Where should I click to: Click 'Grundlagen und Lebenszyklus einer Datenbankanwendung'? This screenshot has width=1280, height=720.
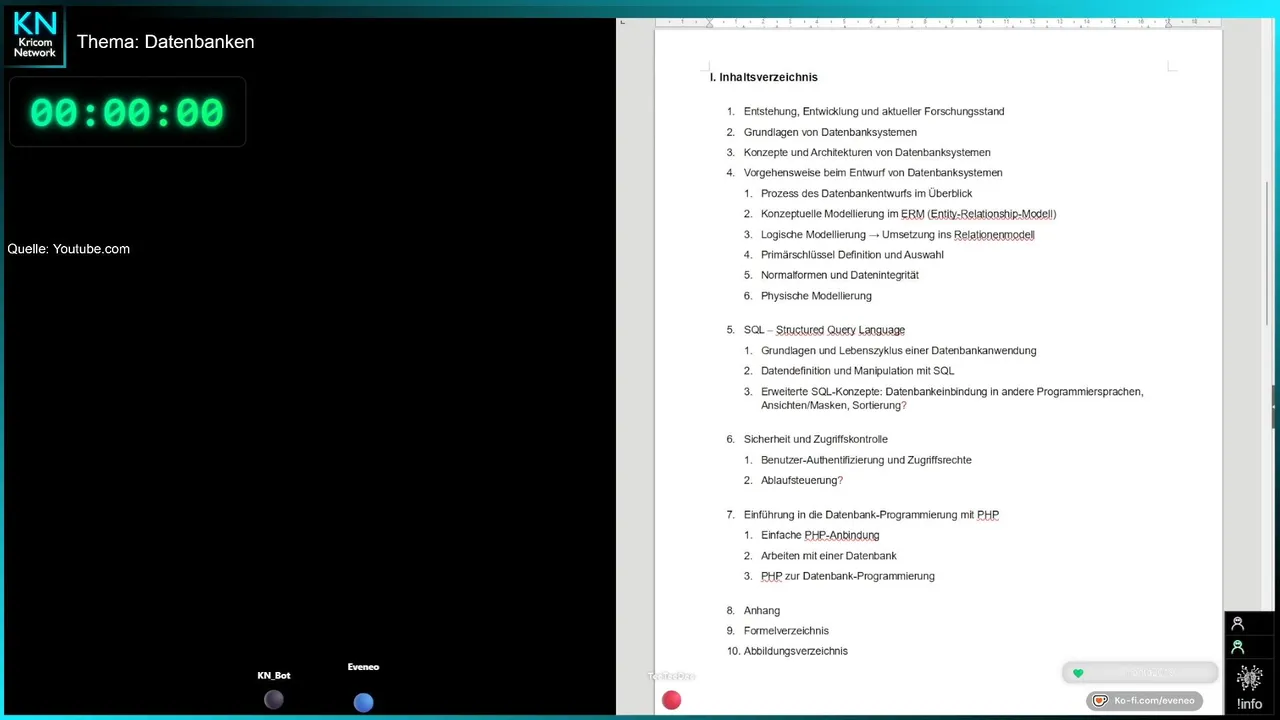pos(898,351)
